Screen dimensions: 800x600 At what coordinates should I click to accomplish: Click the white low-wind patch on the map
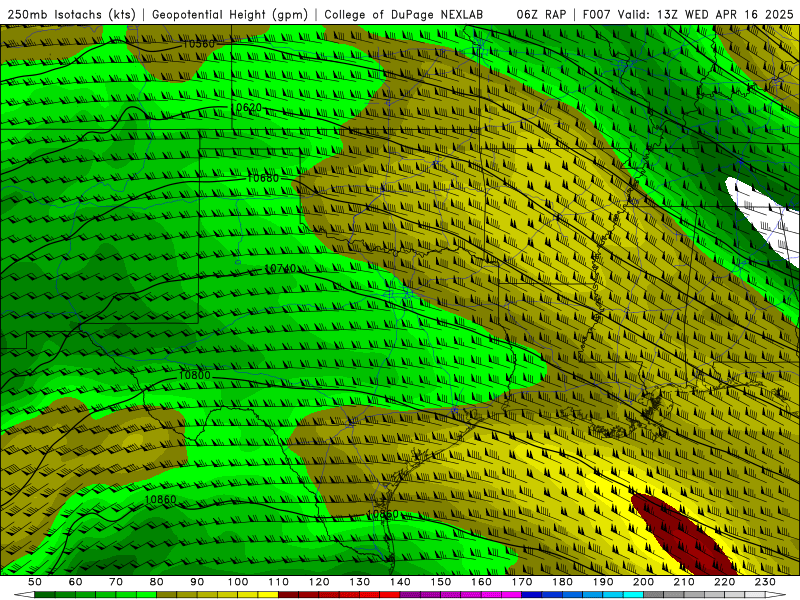[x=765, y=219]
